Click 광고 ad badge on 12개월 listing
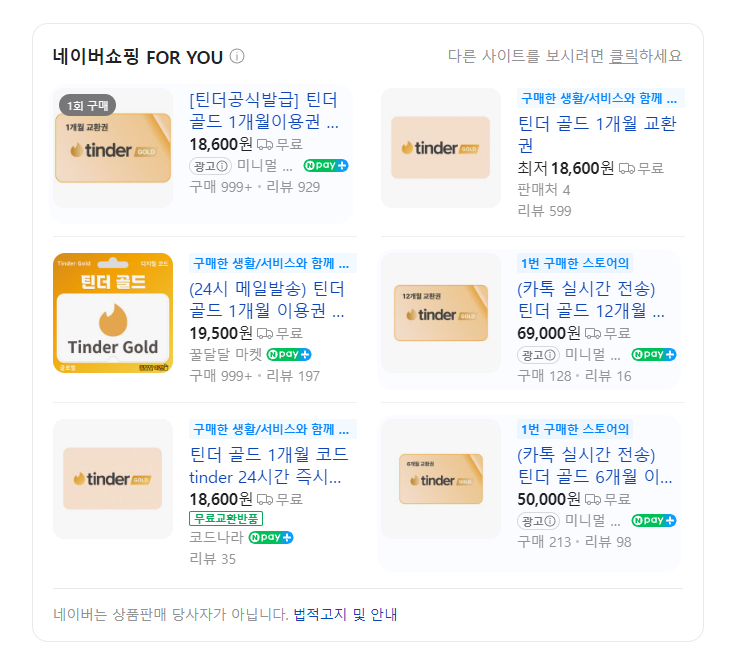Image resolution: width=736 pixels, height=650 pixels. point(538,354)
